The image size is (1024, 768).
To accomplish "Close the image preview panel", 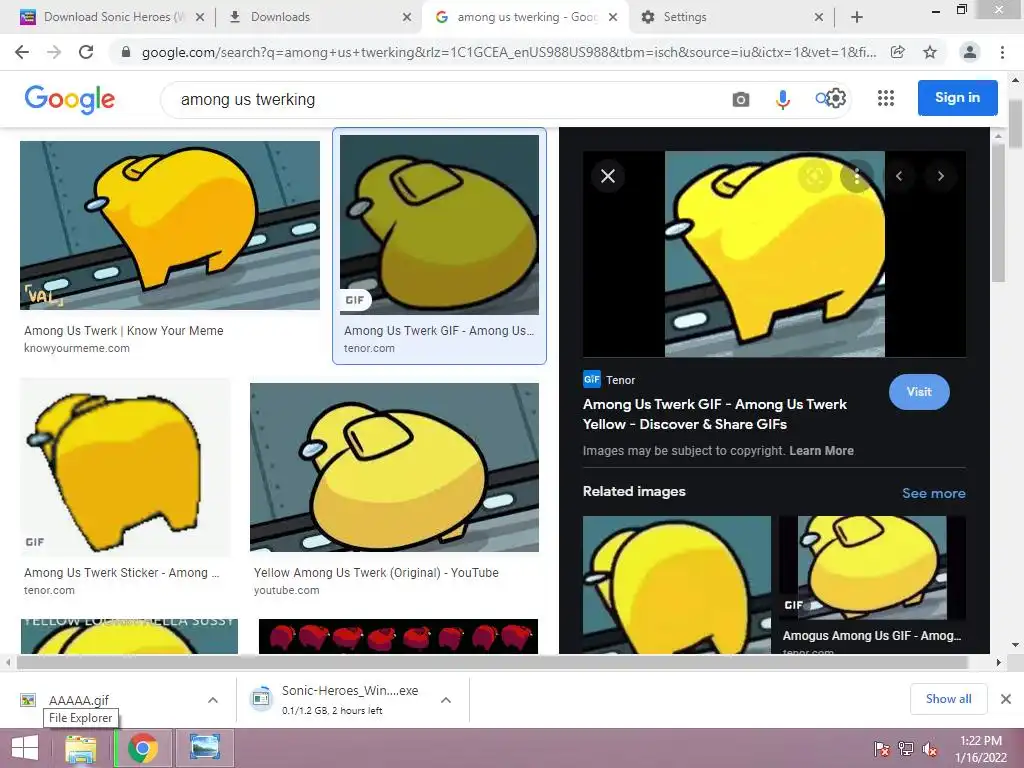I will (x=608, y=176).
